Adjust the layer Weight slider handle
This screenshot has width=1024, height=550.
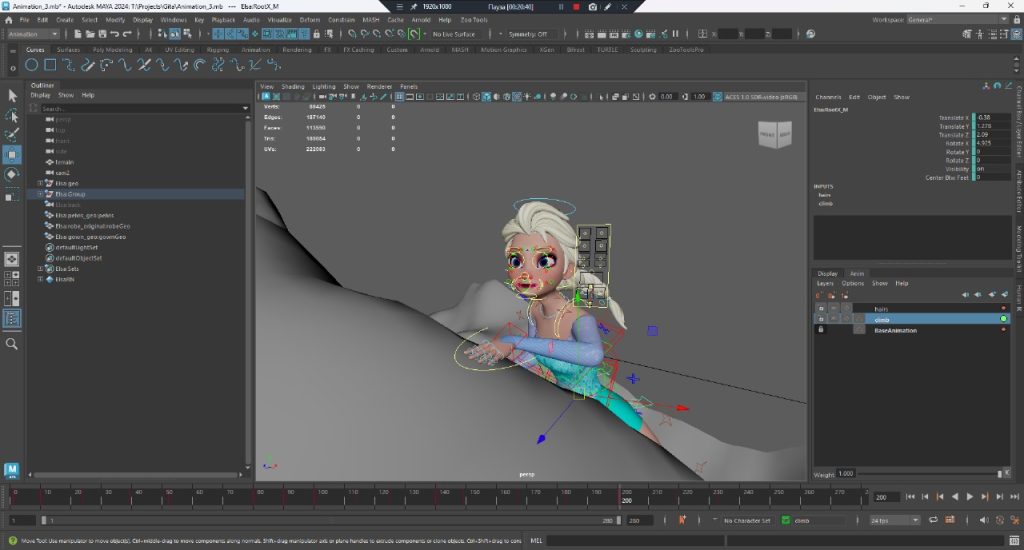(x=999, y=474)
